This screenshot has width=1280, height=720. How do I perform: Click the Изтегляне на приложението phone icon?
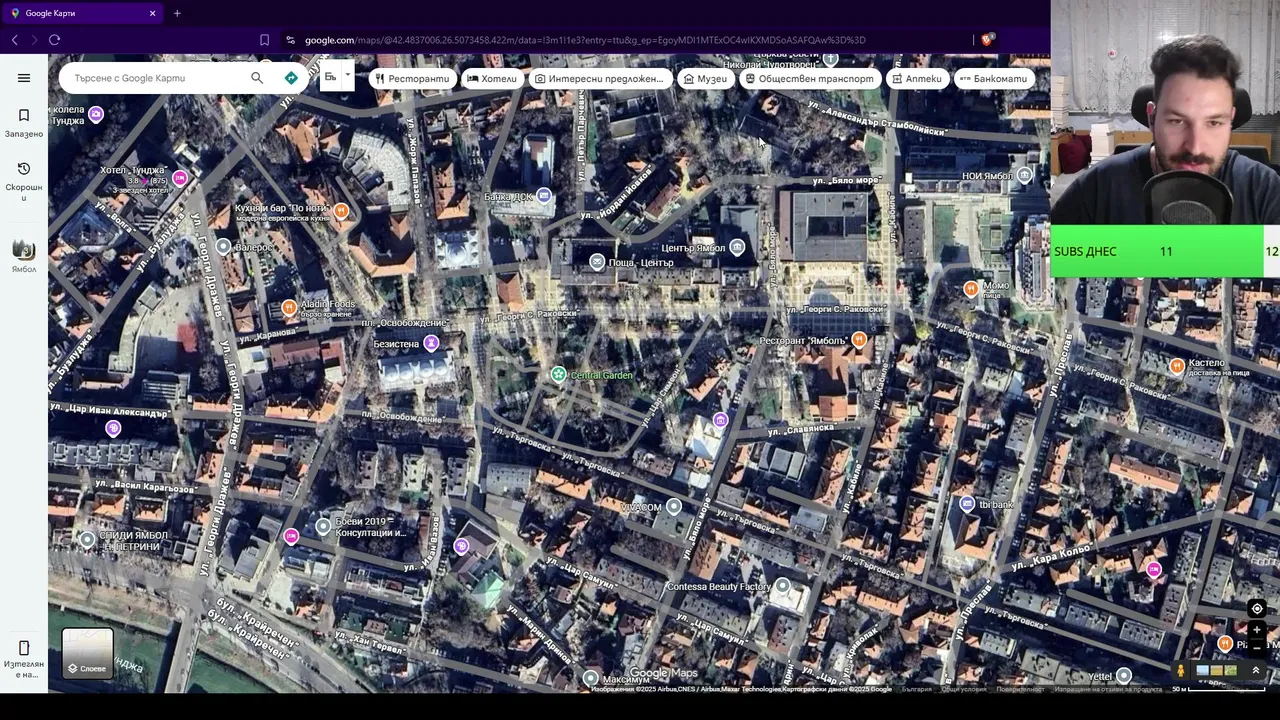tap(24, 648)
